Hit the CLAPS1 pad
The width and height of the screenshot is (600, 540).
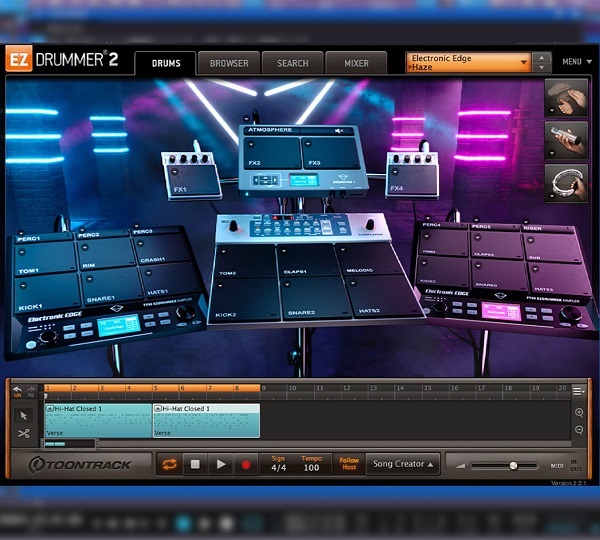pos(308,260)
